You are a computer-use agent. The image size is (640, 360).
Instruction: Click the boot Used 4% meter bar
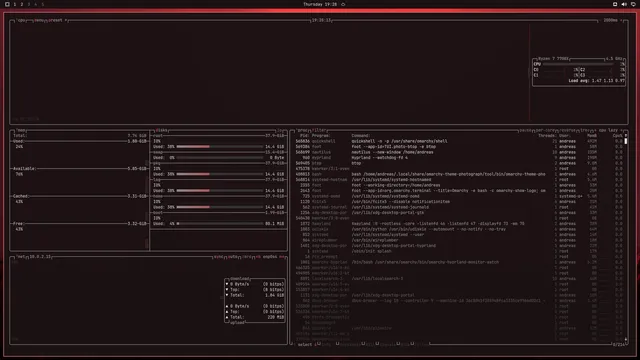click(220, 224)
